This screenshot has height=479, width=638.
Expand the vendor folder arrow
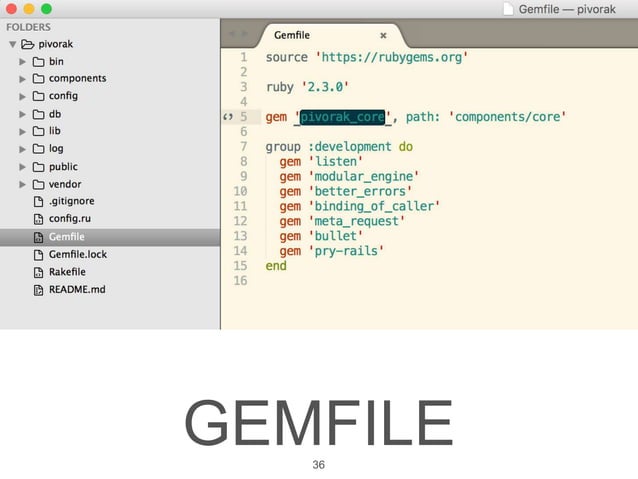tap(22, 185)
